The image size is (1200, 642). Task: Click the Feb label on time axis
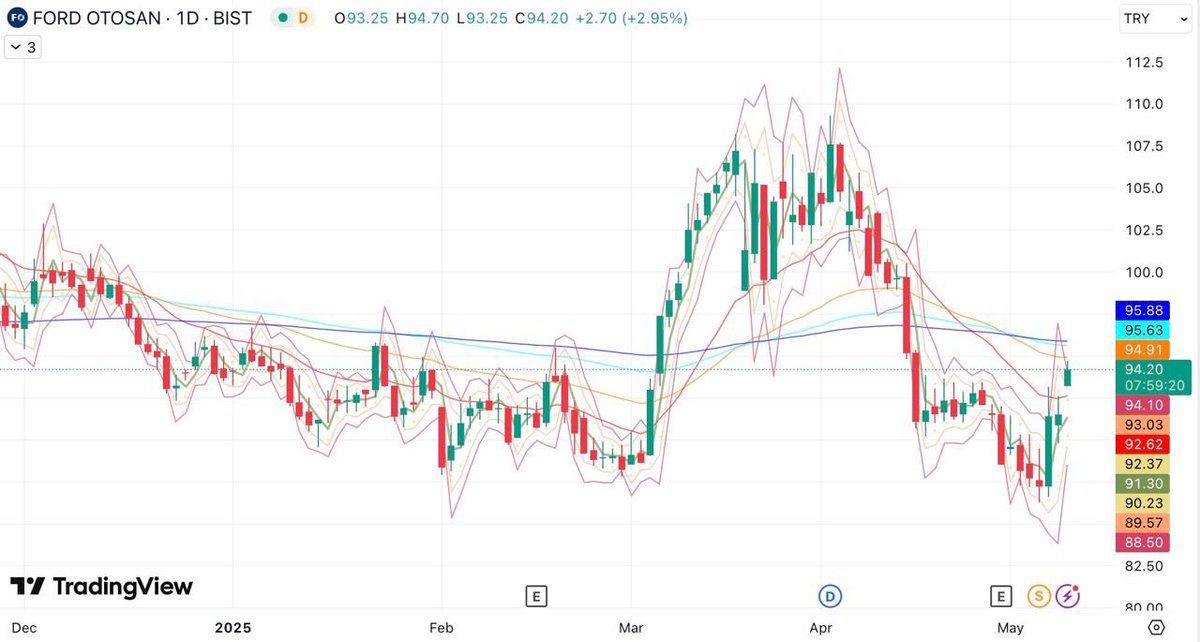[441, 628]
